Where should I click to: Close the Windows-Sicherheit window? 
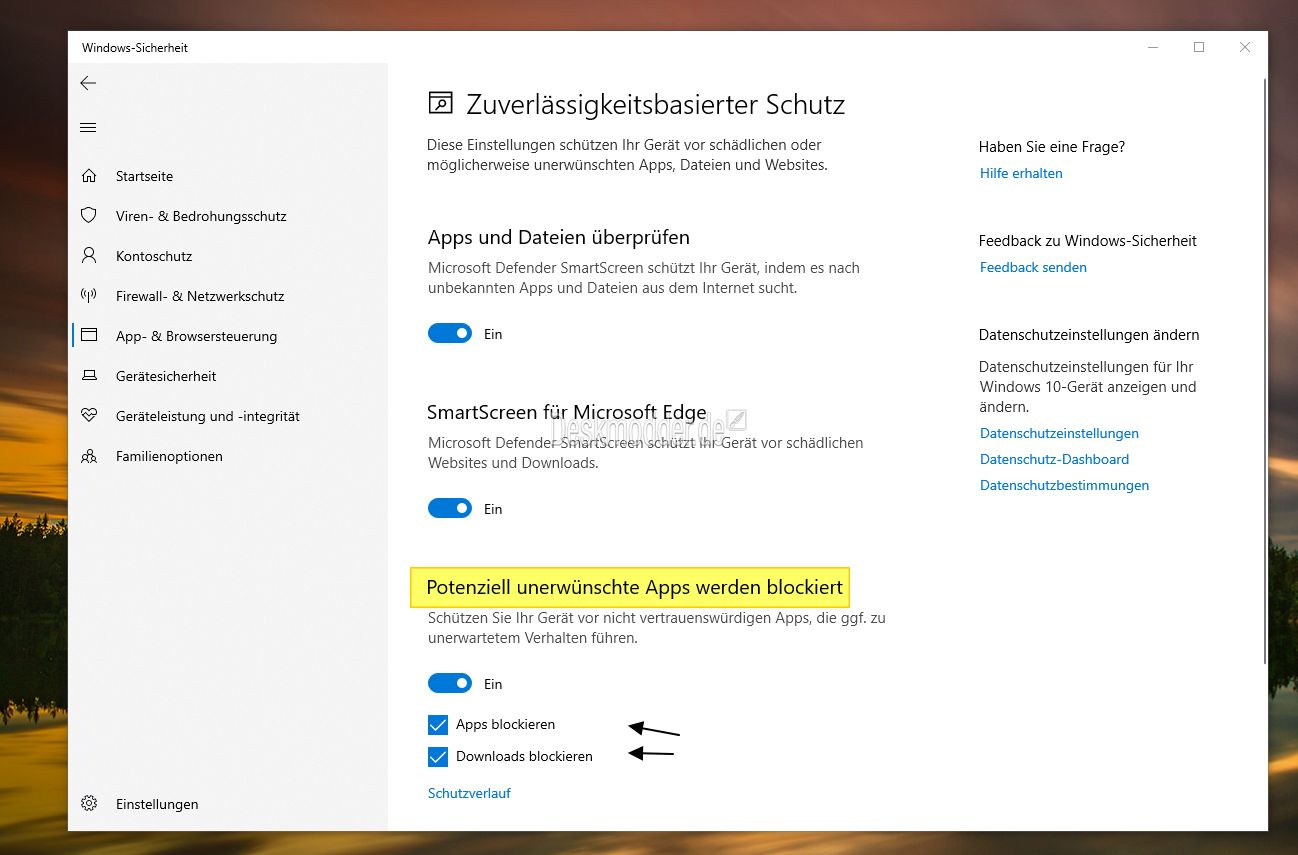[x=1244, y=47]
